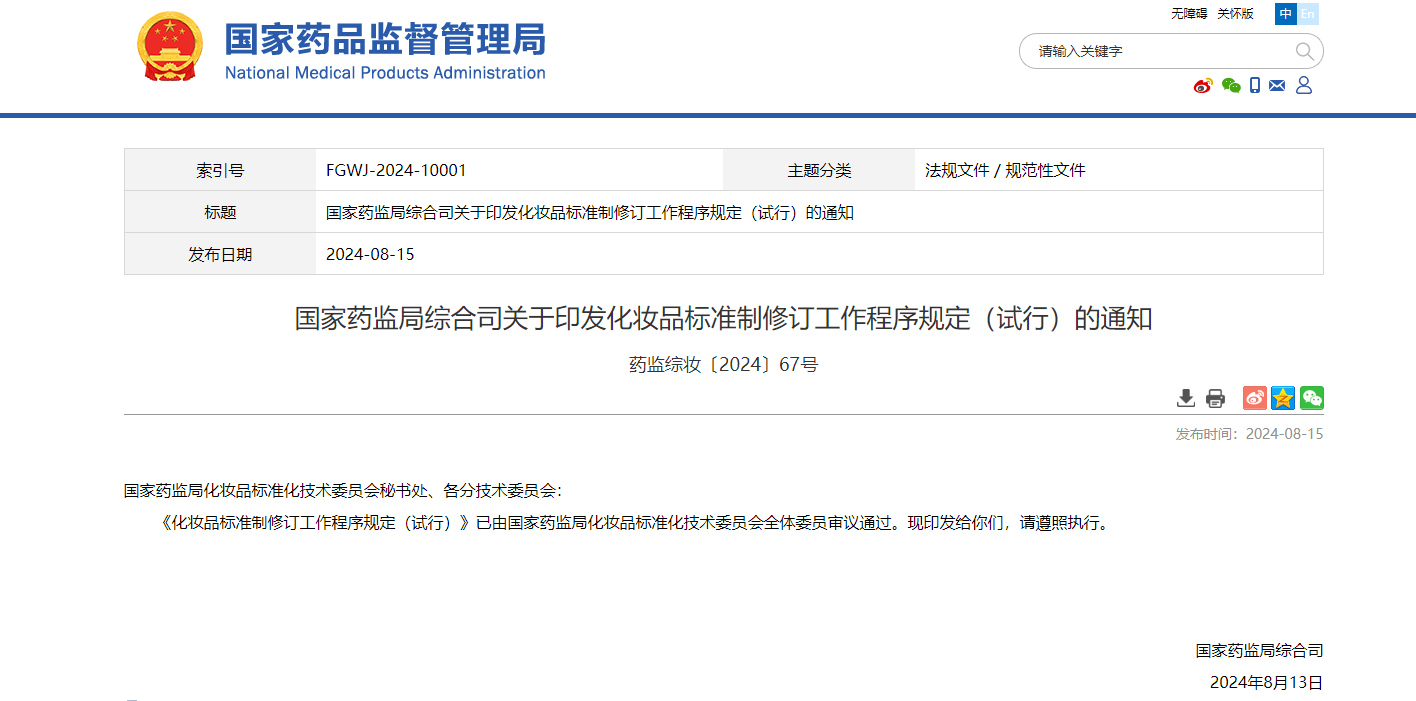Open the green WeChat icon in header
The width and height of the screenshot is (1416, 701).
1231,86
